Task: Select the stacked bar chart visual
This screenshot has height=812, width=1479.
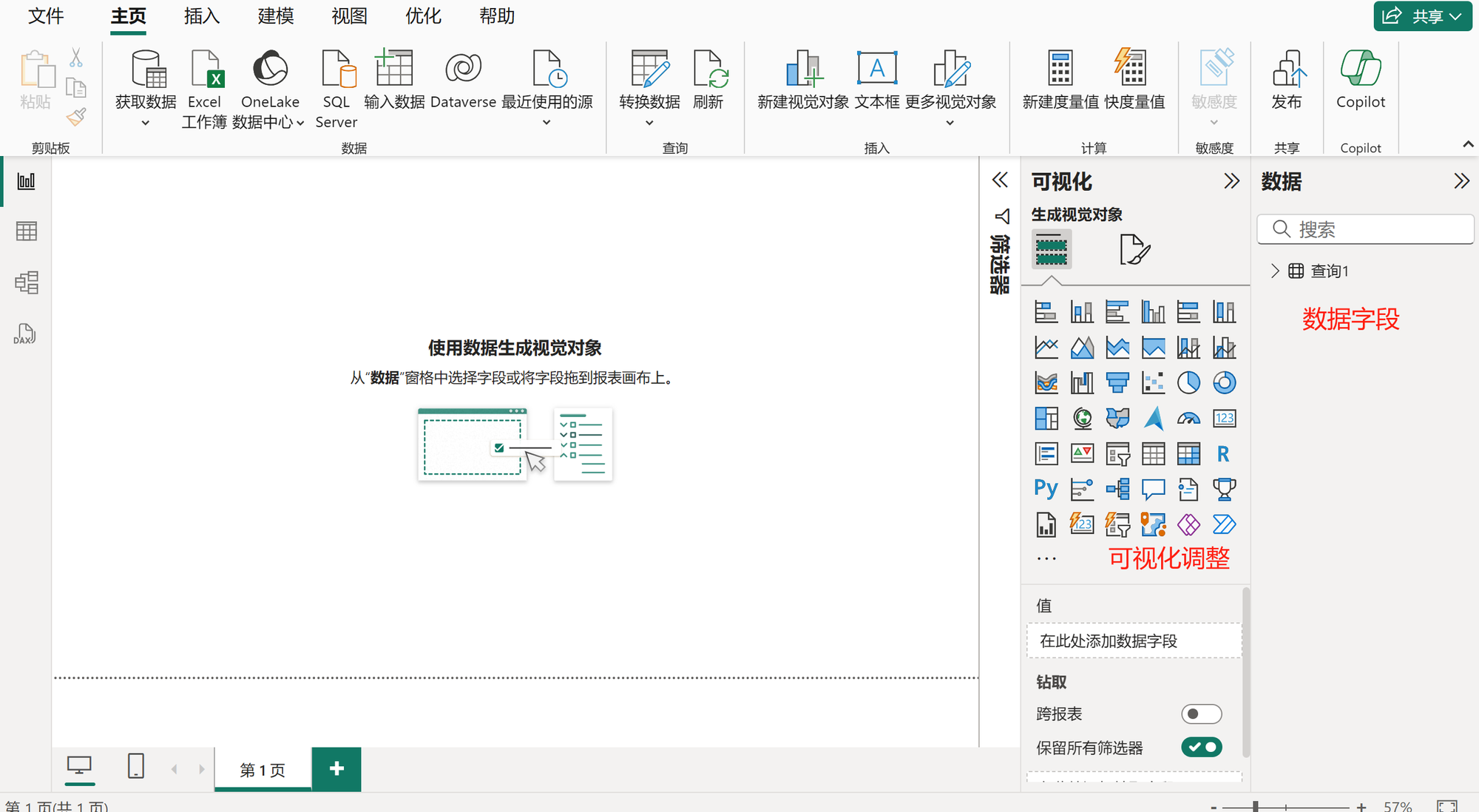Action: 1046,311
